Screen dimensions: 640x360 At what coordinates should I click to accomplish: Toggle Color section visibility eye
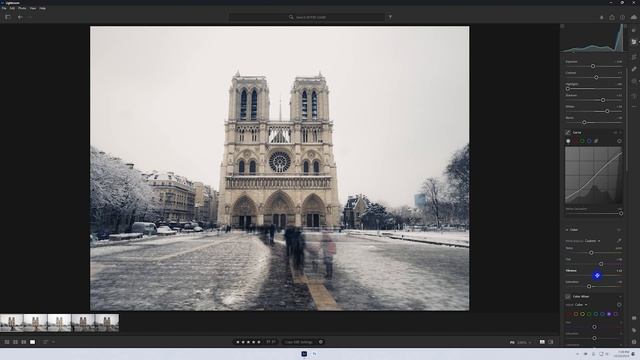coord(619,230)
